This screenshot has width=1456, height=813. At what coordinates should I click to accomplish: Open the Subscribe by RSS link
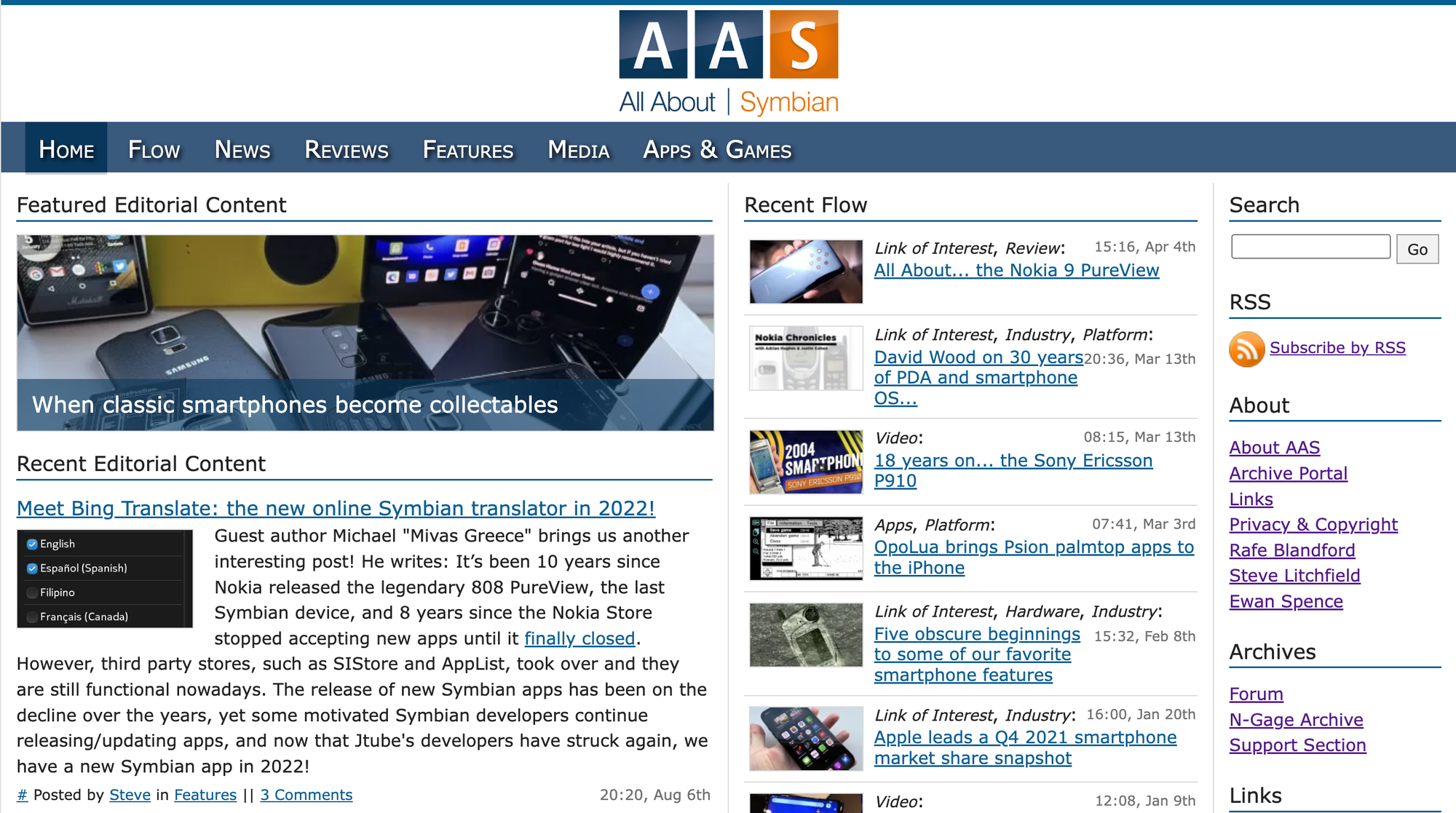[x=1337, y=347]
